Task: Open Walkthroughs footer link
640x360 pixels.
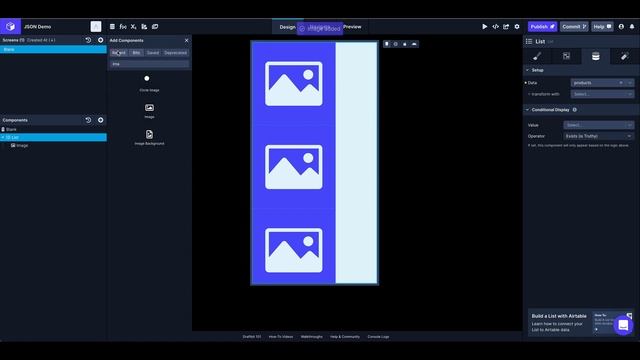Action: point(311,337)
